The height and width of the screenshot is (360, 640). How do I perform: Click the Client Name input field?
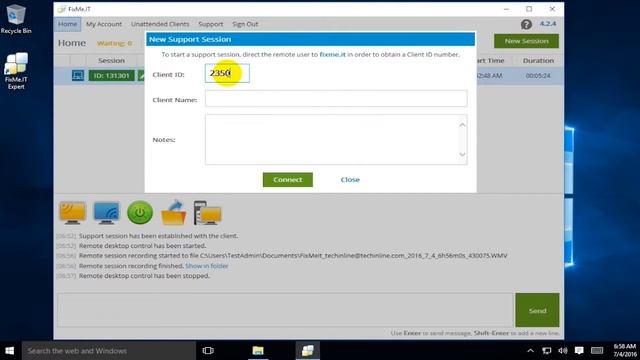[336, 98]
